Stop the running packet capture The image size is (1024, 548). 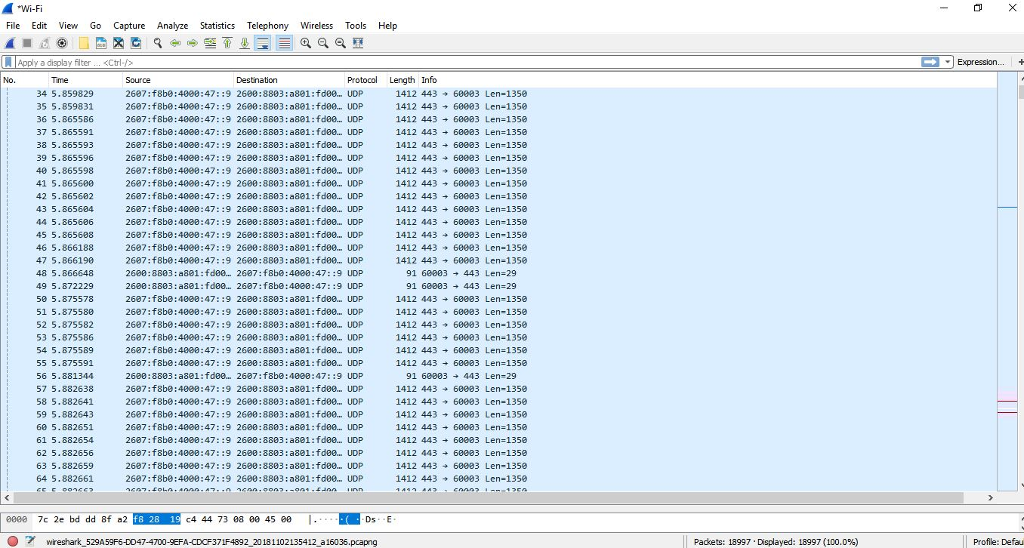(x=27, y=43)
